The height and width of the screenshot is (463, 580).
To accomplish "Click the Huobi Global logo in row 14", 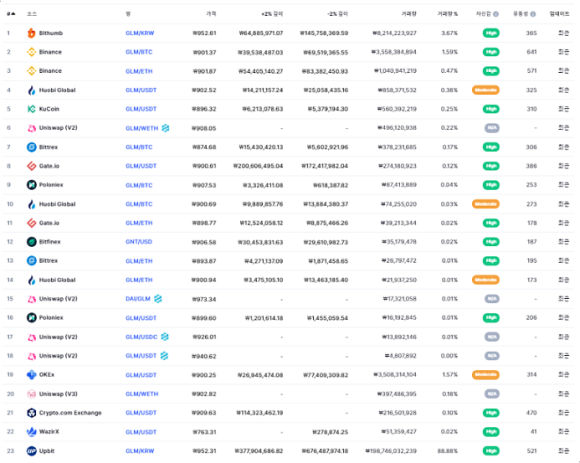I will 31,280.
